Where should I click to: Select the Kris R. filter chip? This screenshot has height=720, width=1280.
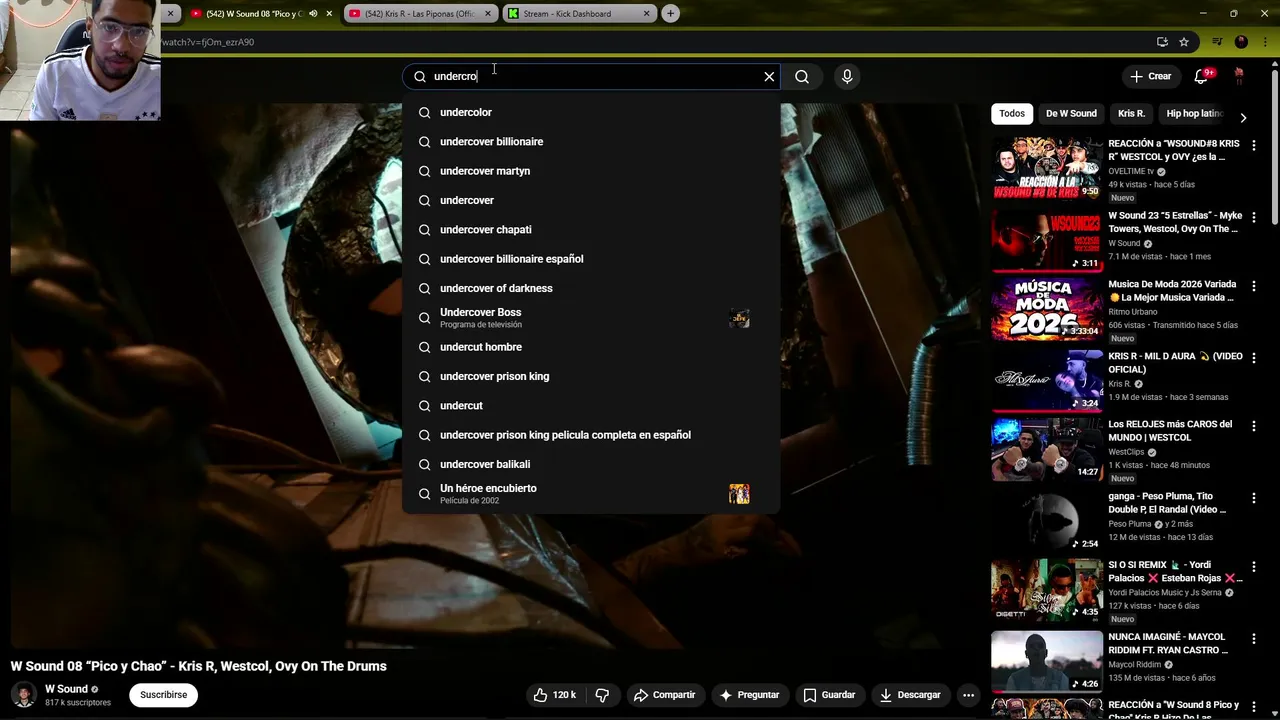pos(1131,114)
